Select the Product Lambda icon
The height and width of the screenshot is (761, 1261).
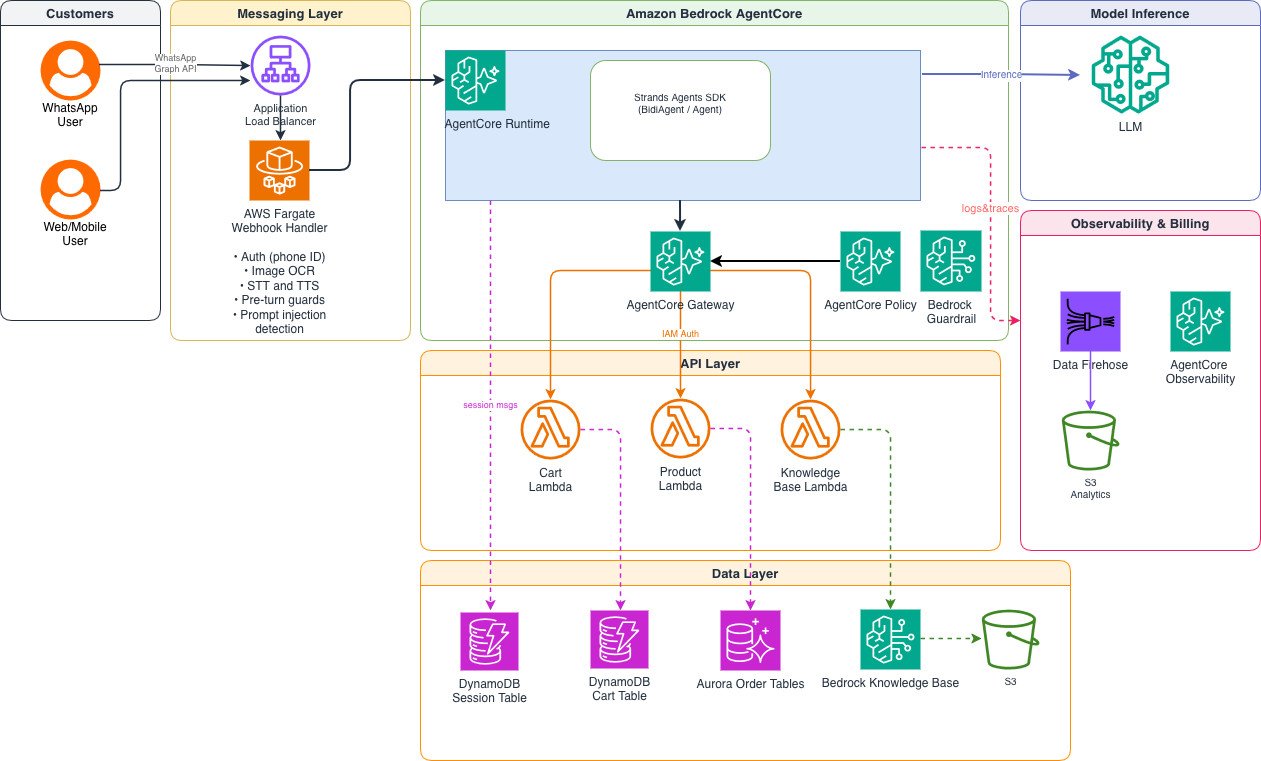[680, 430]
